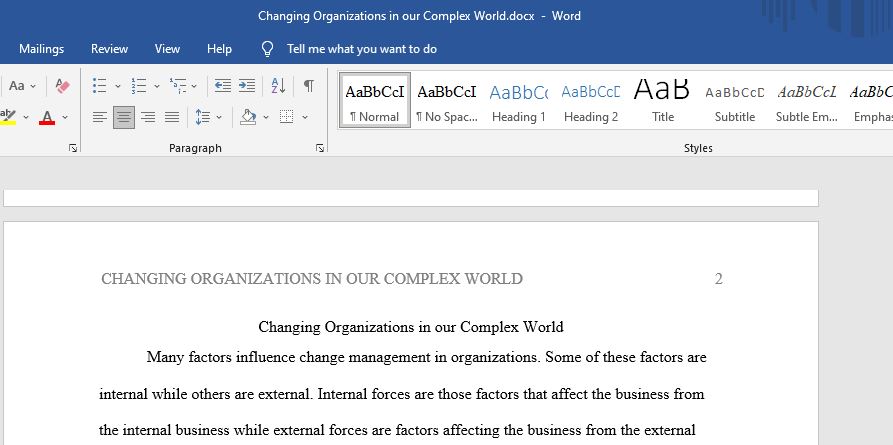Apply the Normal style
893x445 pixels.
click(x=375, y=100)
